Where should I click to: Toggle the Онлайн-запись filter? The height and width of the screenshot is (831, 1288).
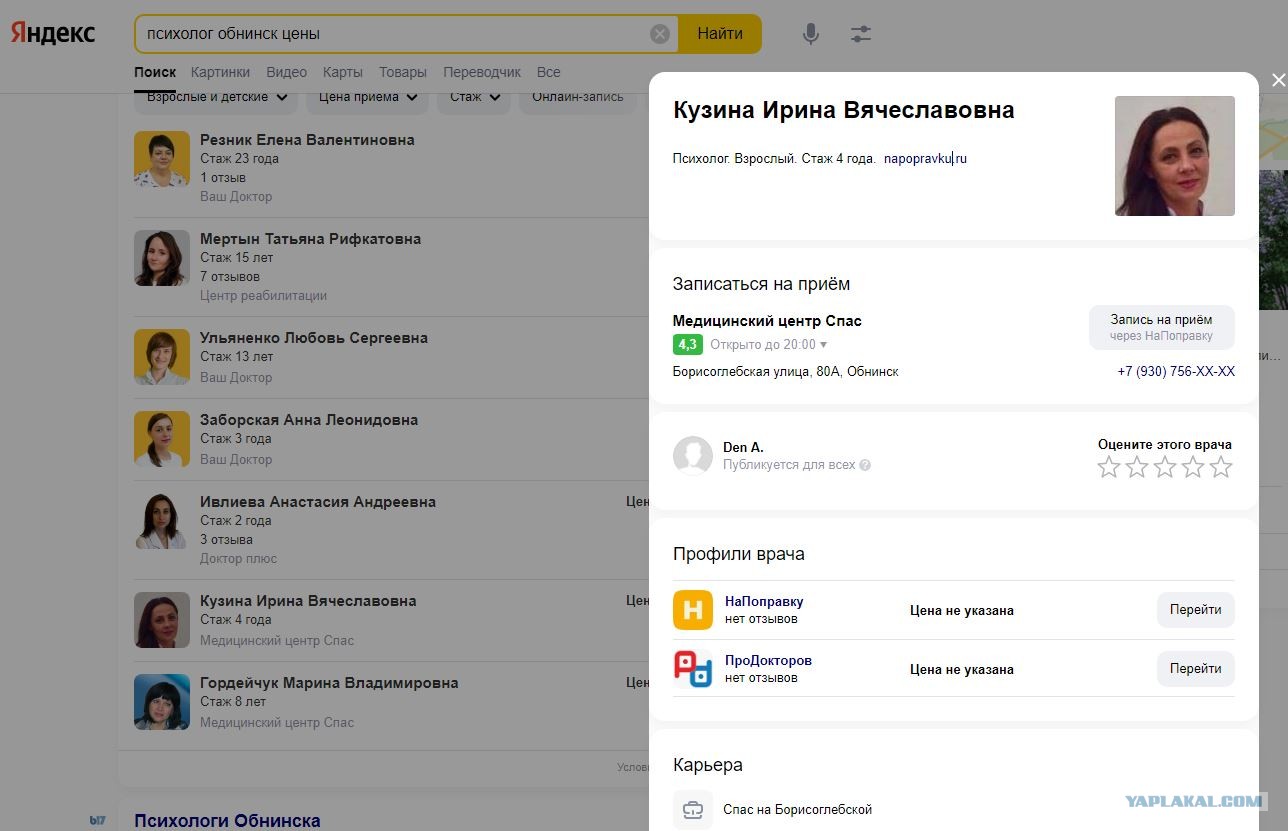578,97
